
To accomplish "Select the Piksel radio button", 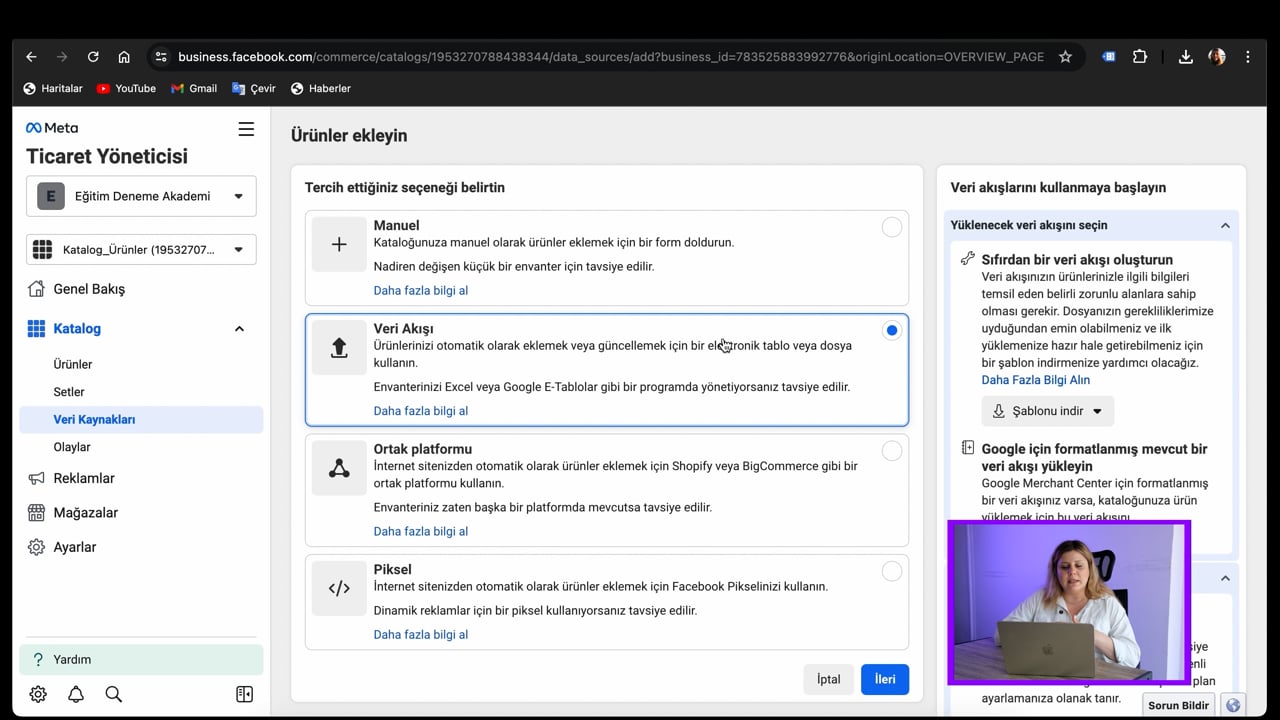I will [x=891, y=571].
